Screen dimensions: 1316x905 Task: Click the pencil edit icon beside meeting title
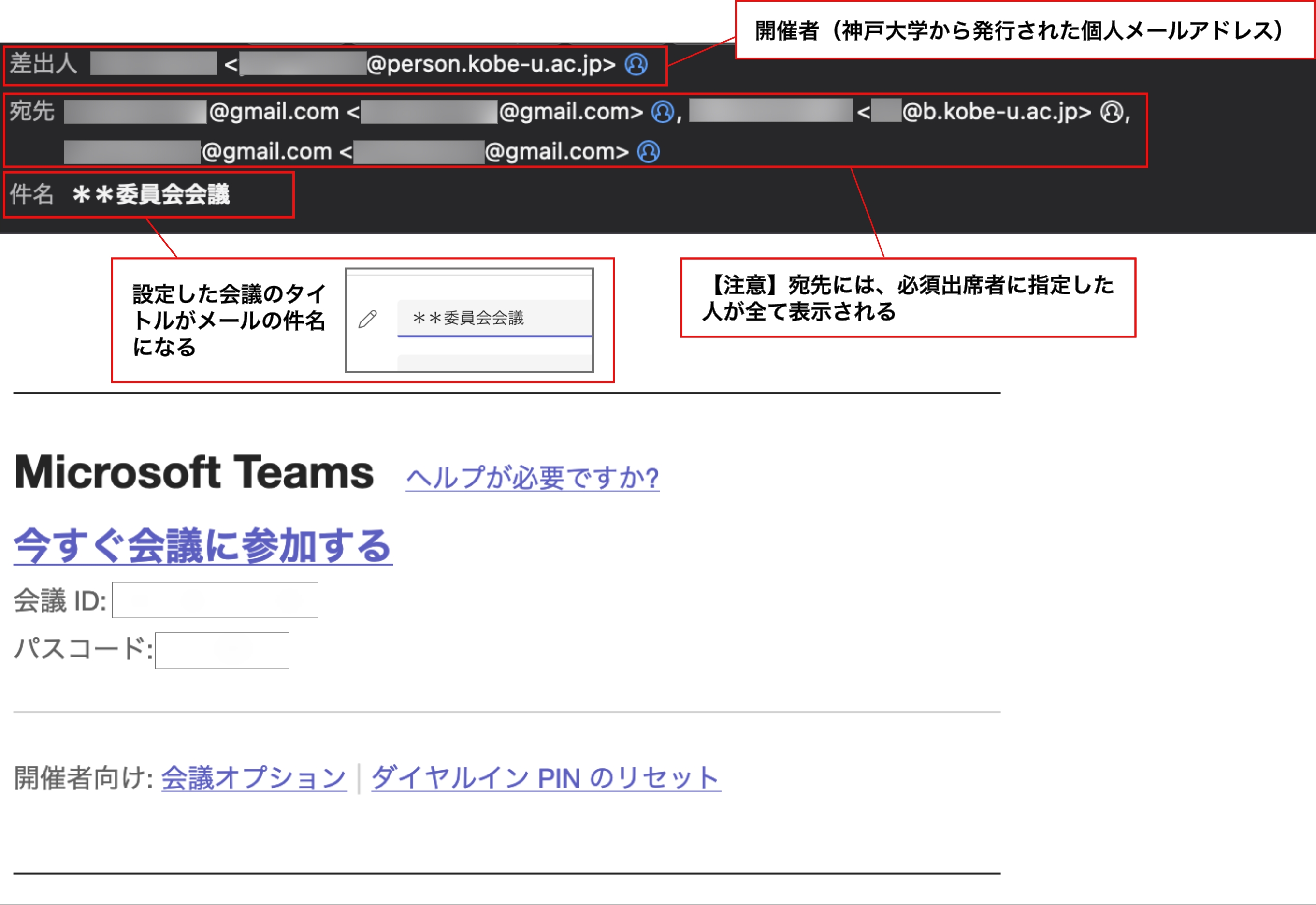tap(368, 319)
